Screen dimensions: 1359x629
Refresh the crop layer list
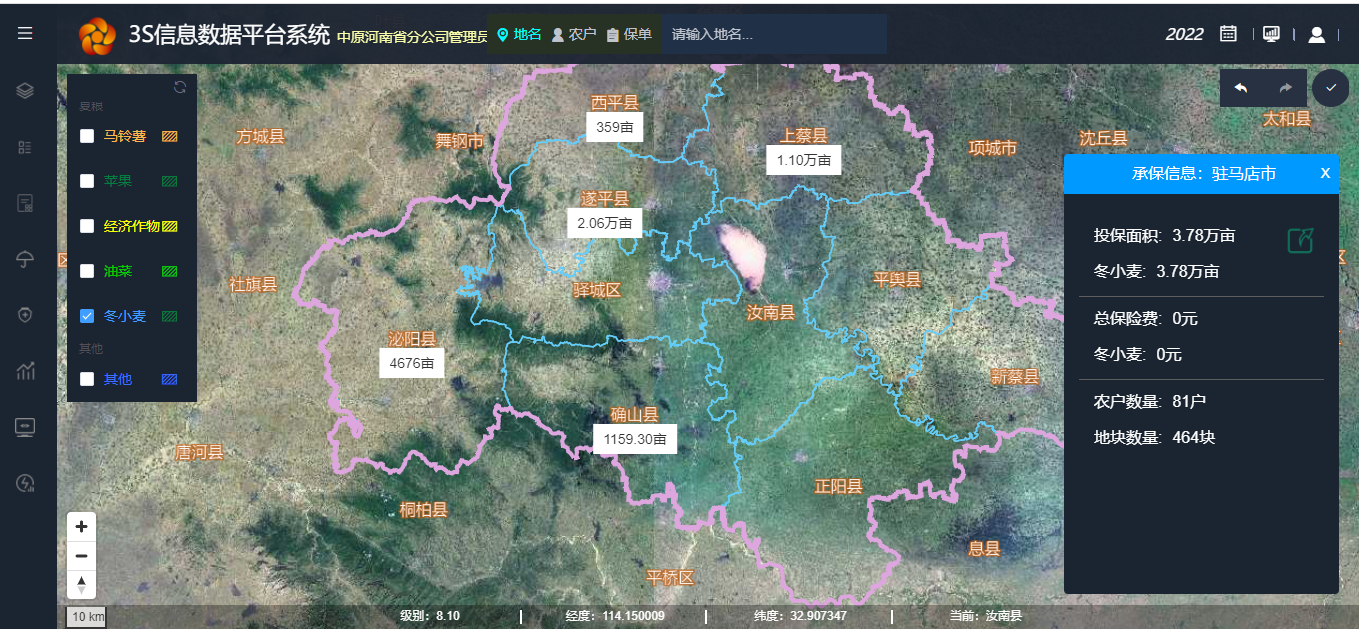click(180, 87)
